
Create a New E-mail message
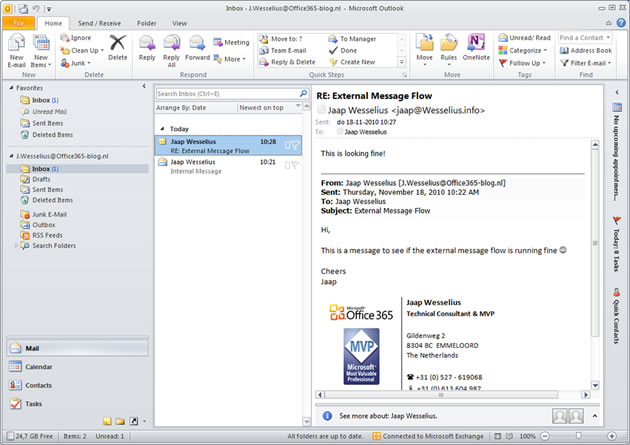coord(16,51)
